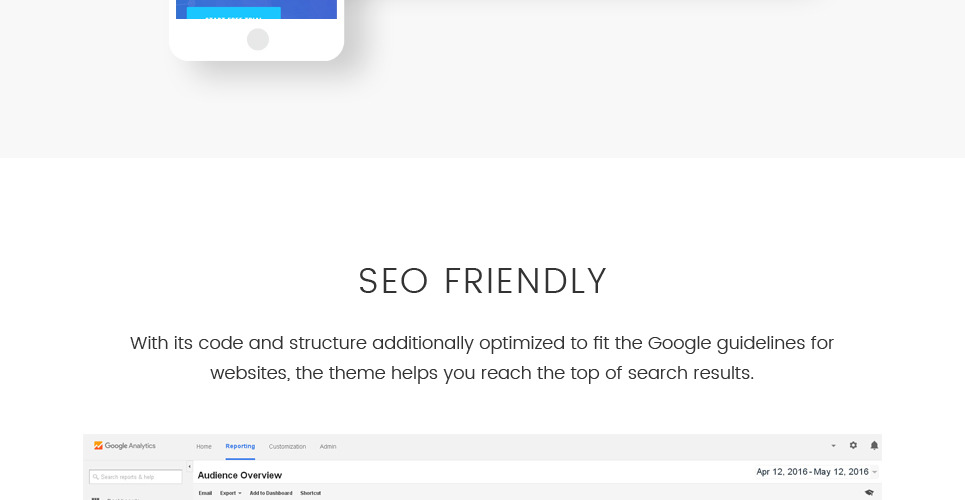The image size is (965, 500).
Task: Open the settings gear icon
Action: (x=853, y=445)
